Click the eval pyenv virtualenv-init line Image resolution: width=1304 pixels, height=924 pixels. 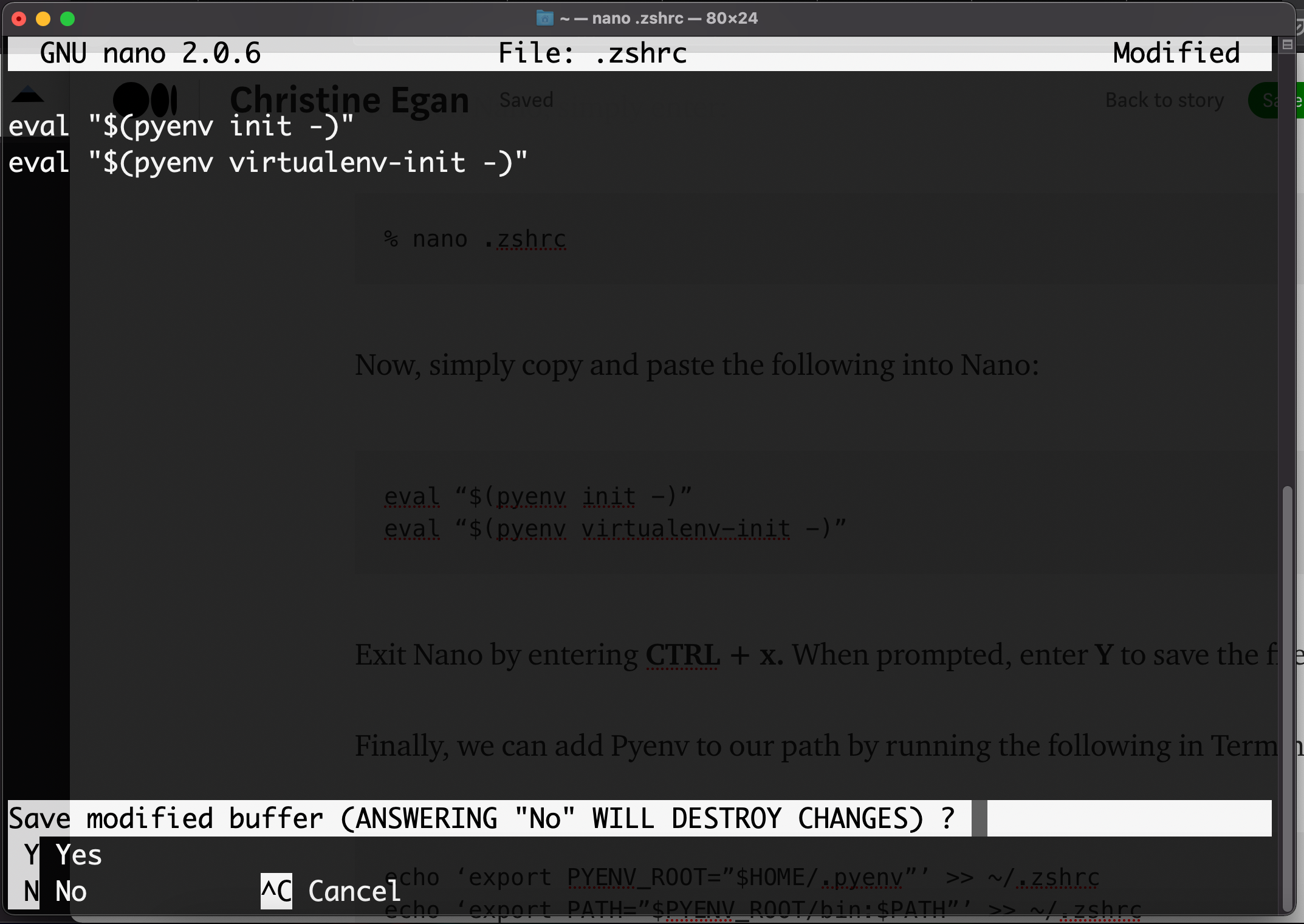coord(267,163)
